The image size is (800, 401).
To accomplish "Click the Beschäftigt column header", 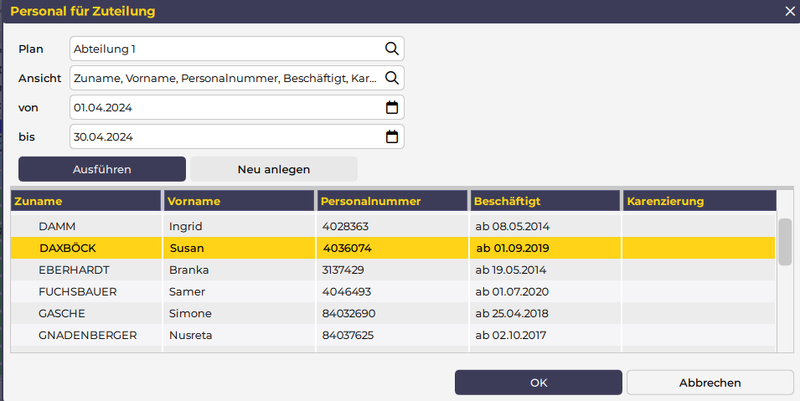I will pyautogui.click(x=544, y=201).
